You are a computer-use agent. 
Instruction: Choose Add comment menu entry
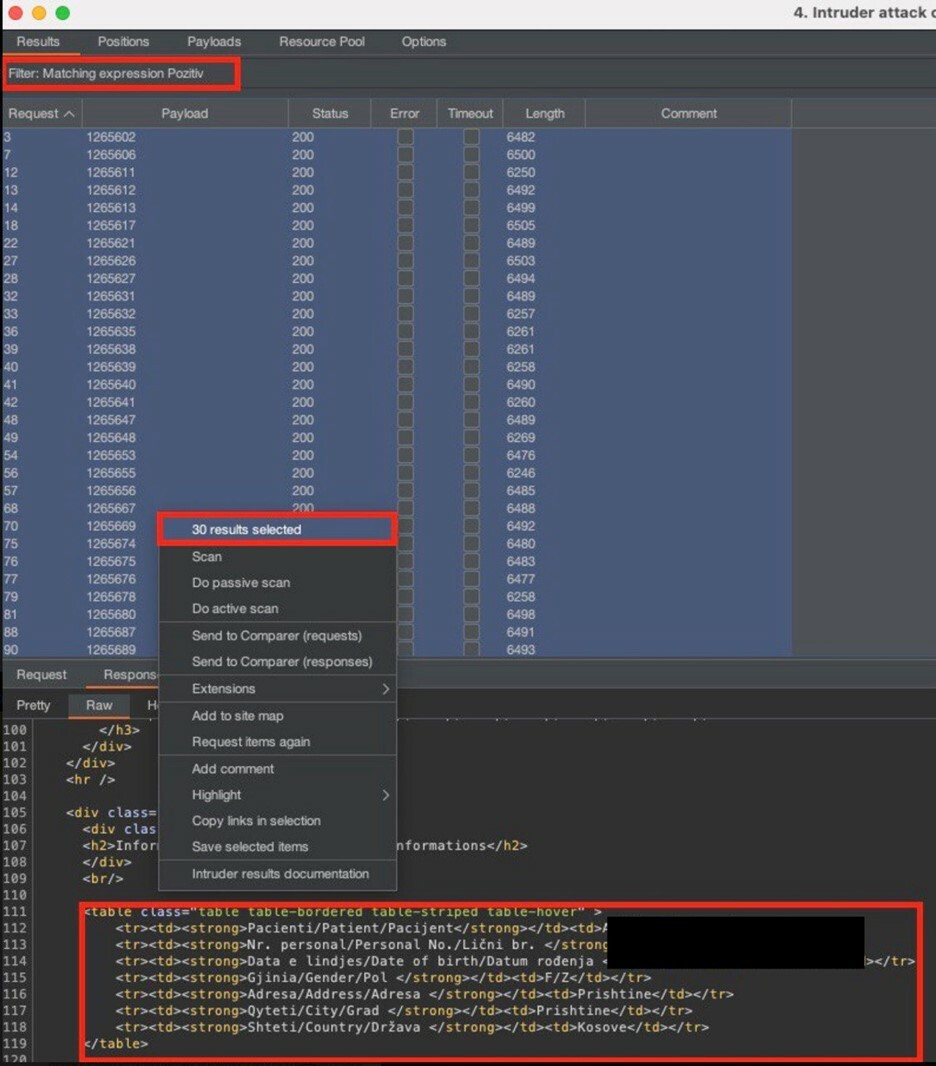click(x=277, y=769)
